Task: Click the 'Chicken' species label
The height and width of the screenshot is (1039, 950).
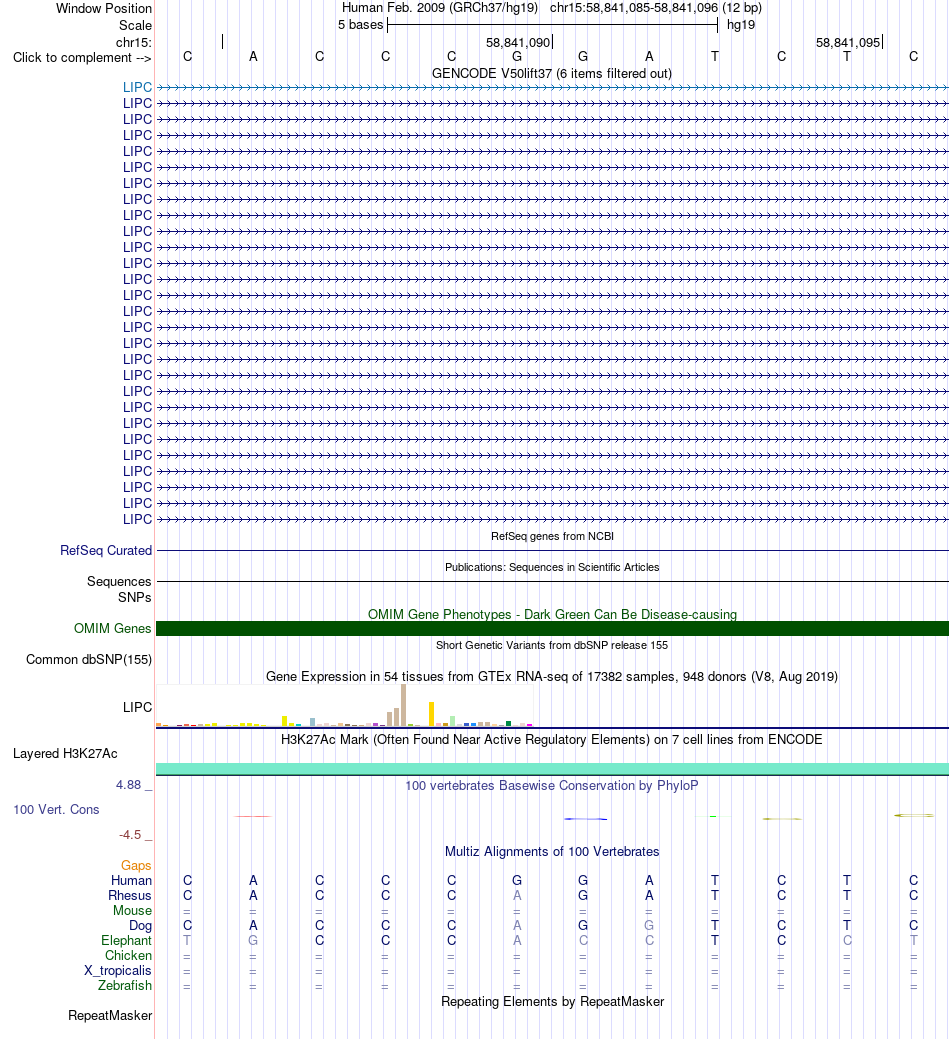Action: pos(129,956)
